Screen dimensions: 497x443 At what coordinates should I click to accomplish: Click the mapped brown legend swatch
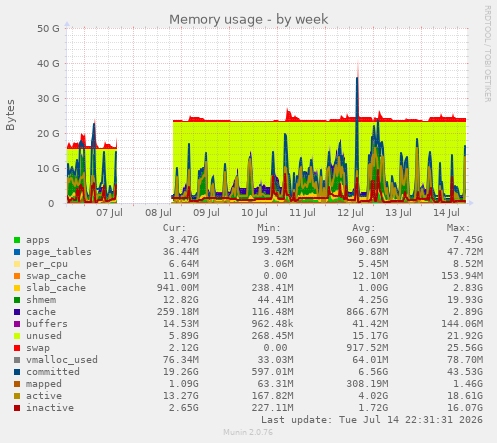coord(17,384)
